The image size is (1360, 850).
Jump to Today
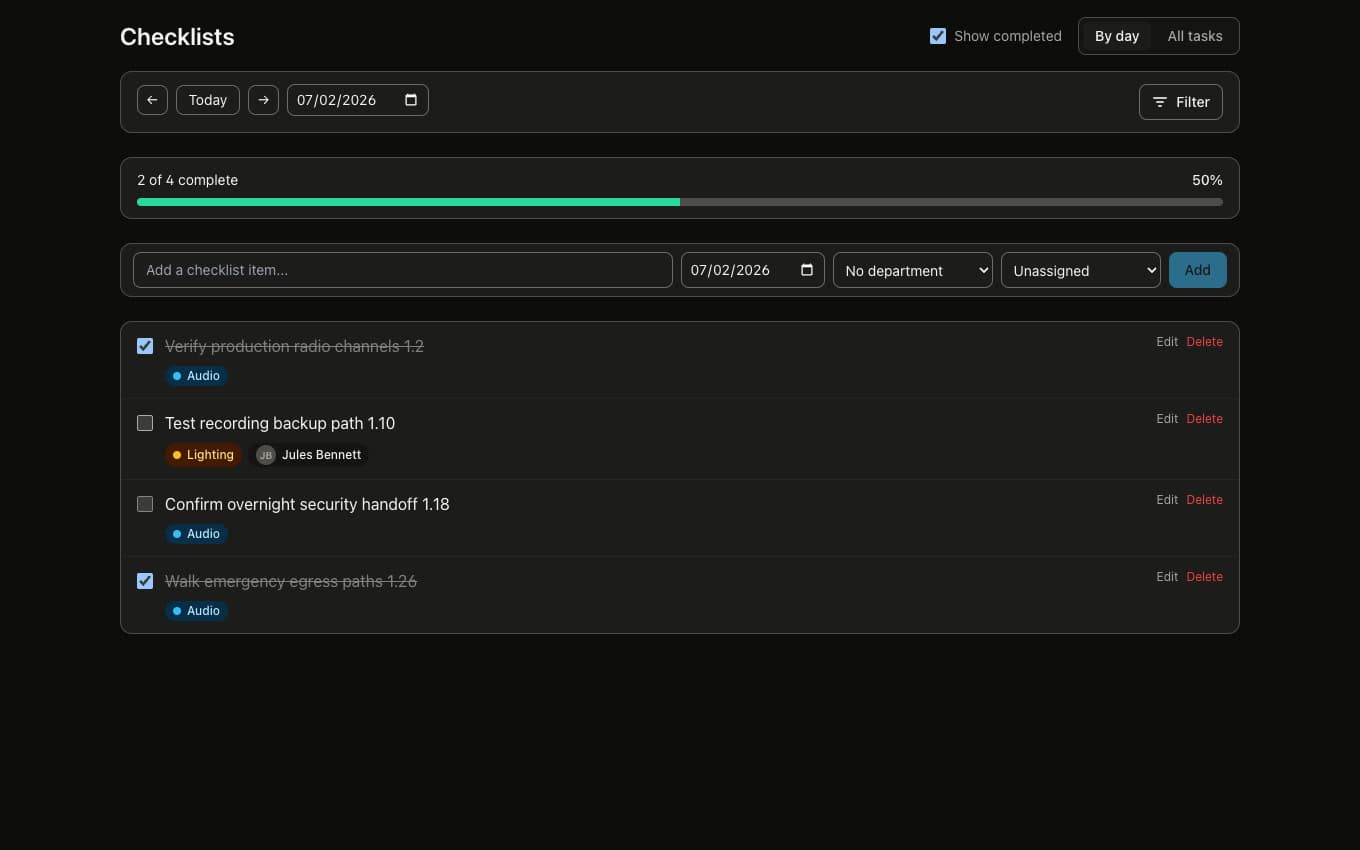208,100
